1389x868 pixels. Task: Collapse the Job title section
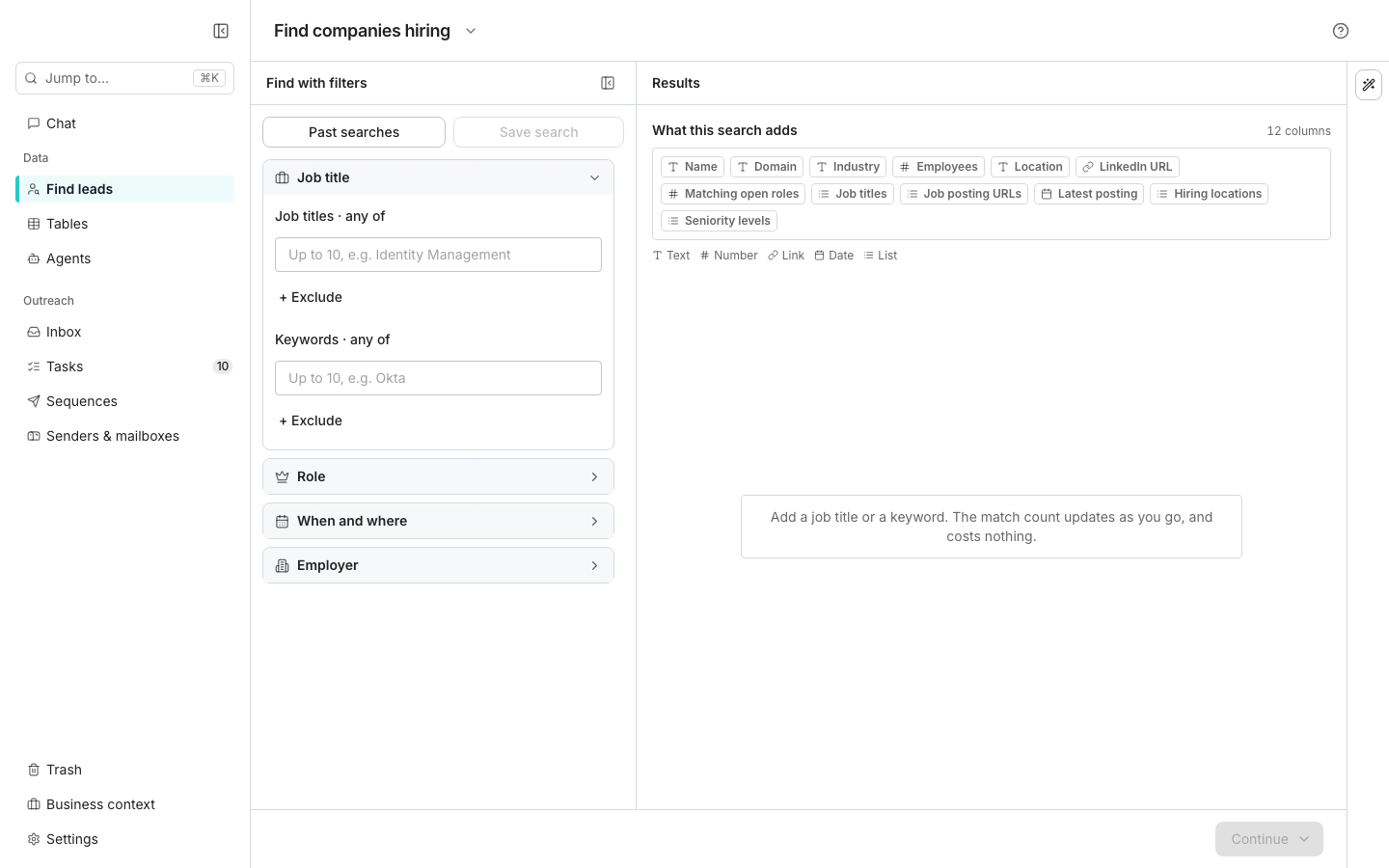pos(438,177)
